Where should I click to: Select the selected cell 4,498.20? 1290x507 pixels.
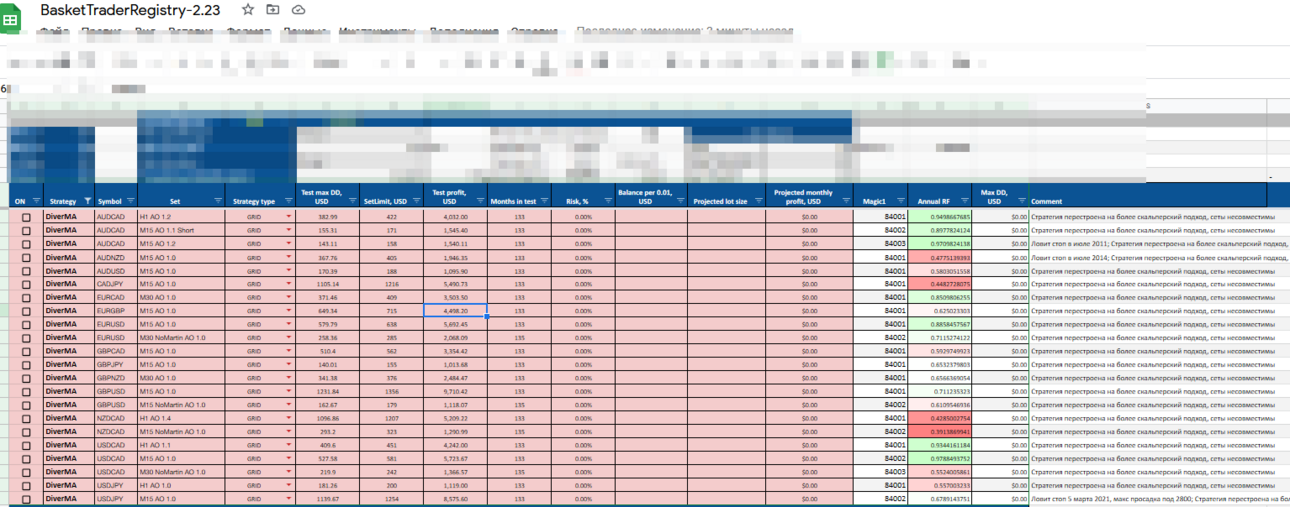pyautogui.click(x=455, y=311)
